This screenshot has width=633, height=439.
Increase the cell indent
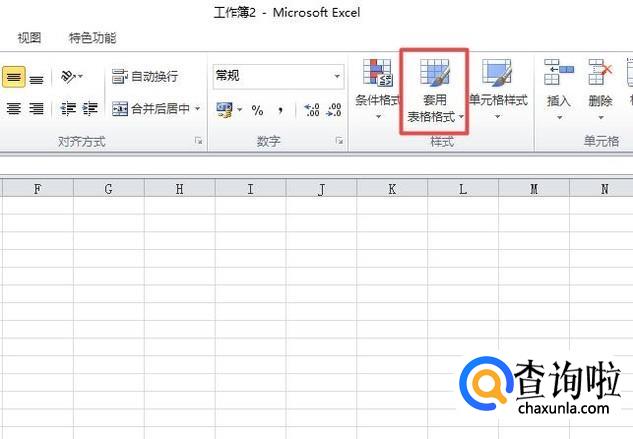[x=90, y=109]
